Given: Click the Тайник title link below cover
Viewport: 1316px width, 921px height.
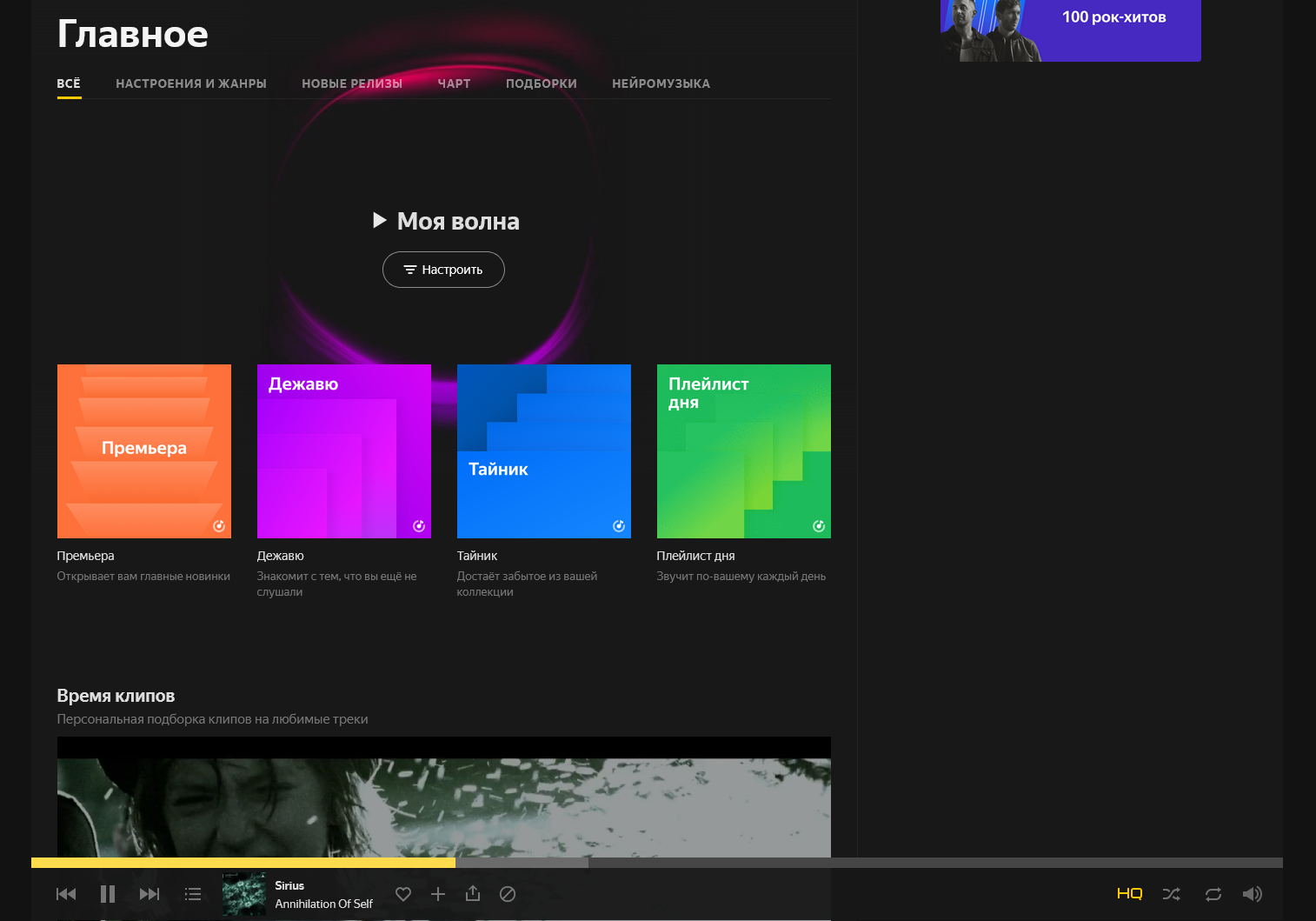Looking at the screenshot, I should pos(477,556).
